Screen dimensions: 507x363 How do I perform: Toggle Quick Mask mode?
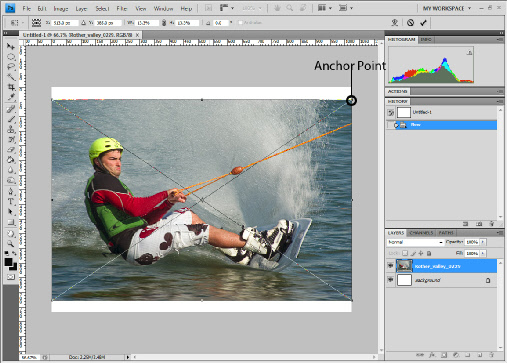click(11, 277)
